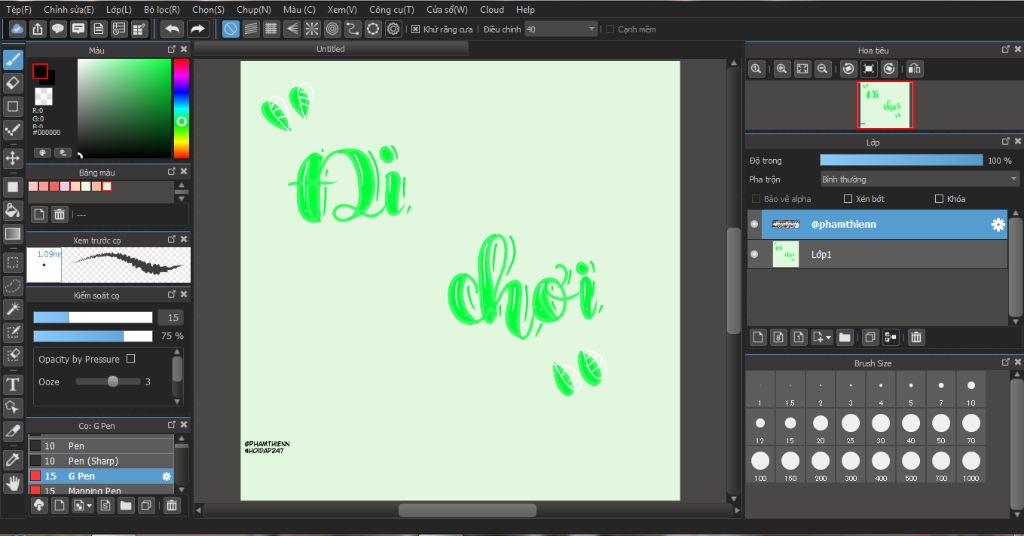Viewport: 1024px width, 536px height.
Task: Rotate canvas left in navigator
Action: (x=848, y=69)
